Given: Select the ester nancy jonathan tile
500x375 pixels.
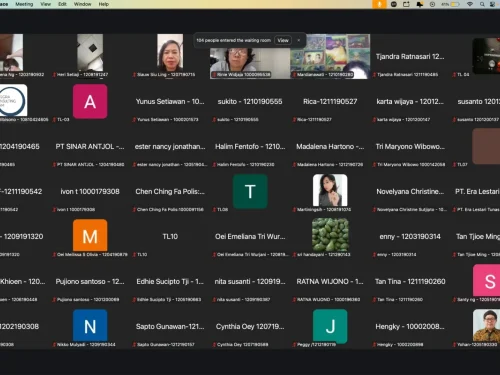Looking at the screenshot, I should [x=170, y=146].
